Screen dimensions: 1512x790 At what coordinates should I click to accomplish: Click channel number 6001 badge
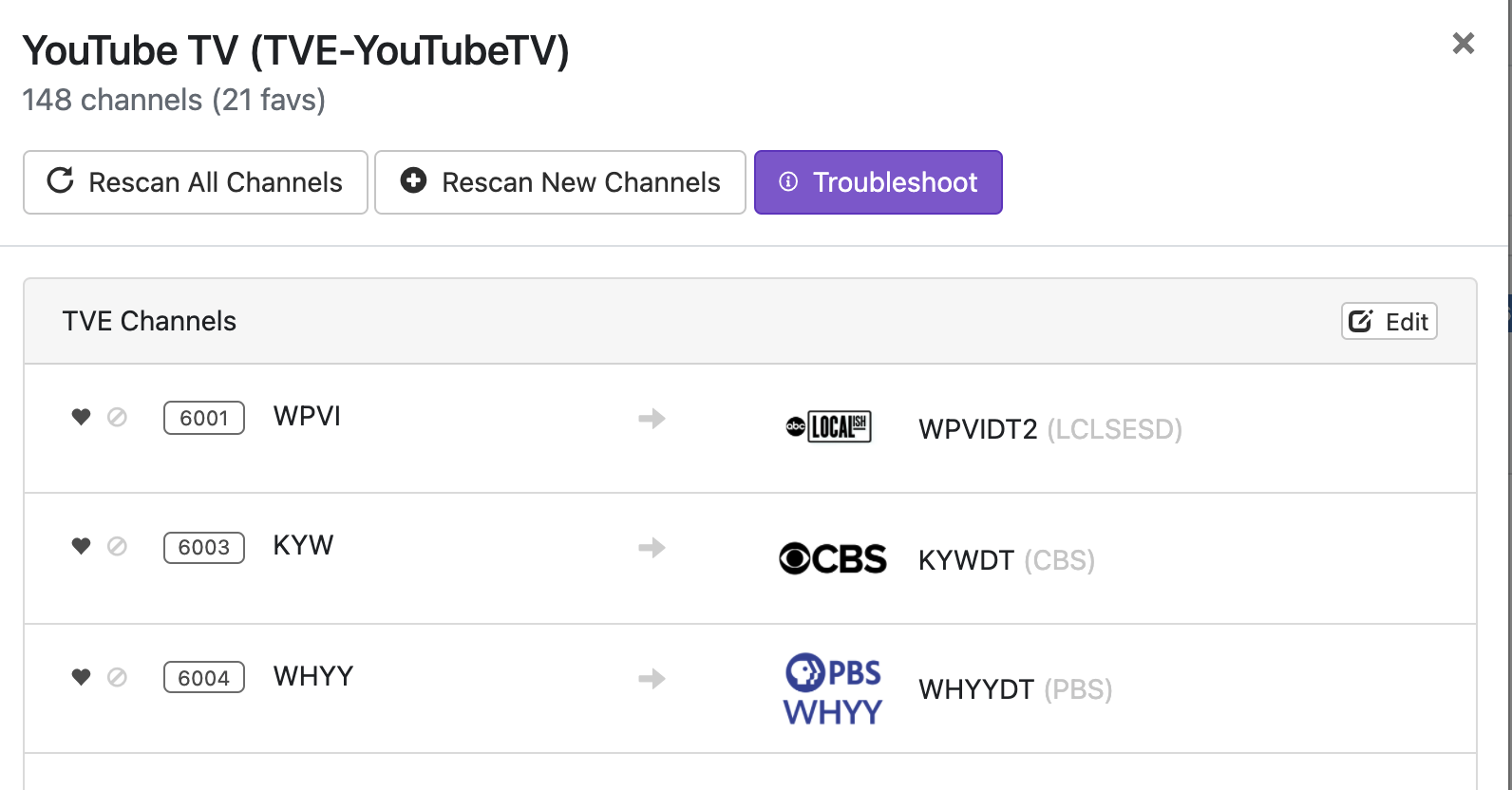204,418
